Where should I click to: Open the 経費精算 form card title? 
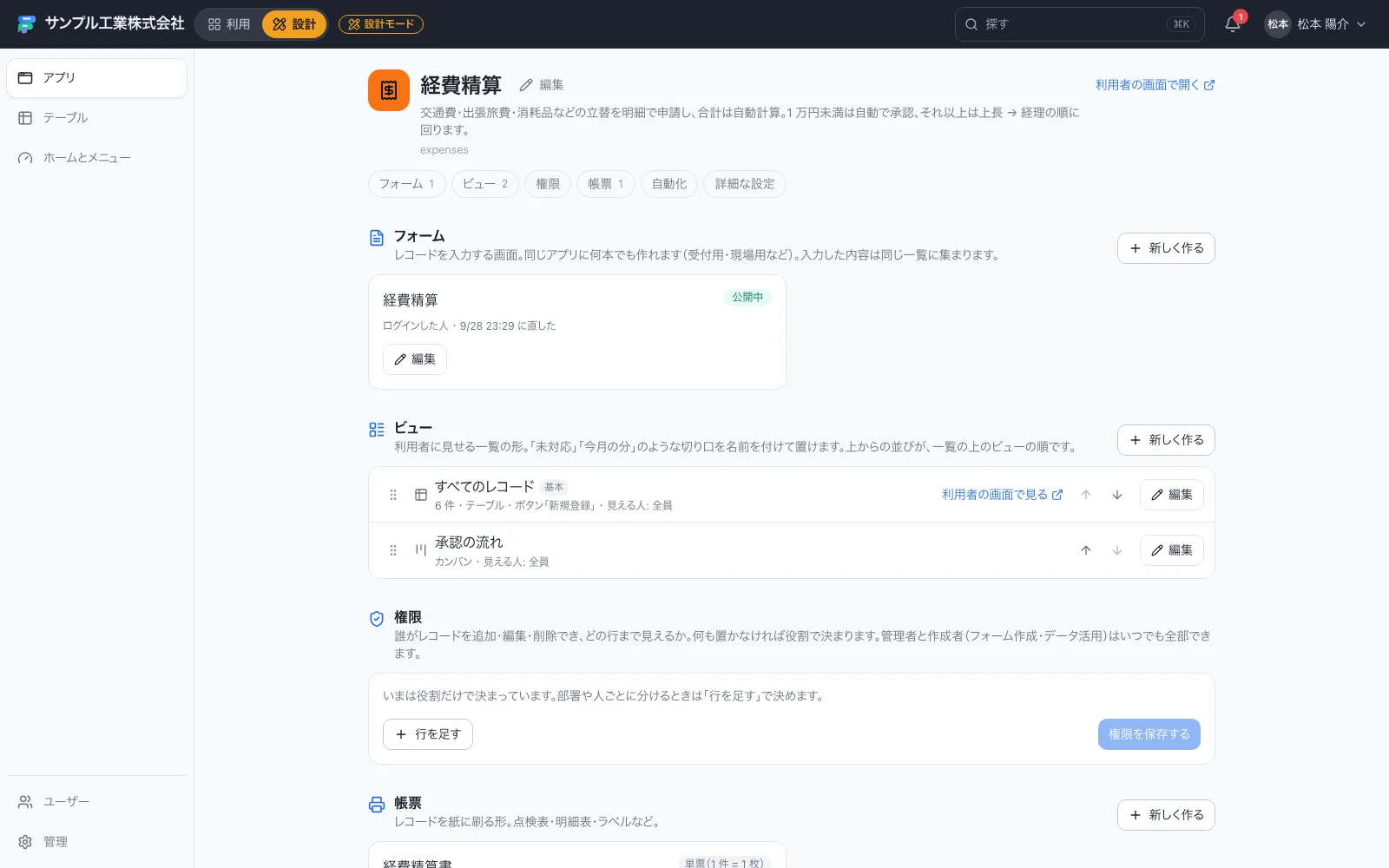pos(411,300)
